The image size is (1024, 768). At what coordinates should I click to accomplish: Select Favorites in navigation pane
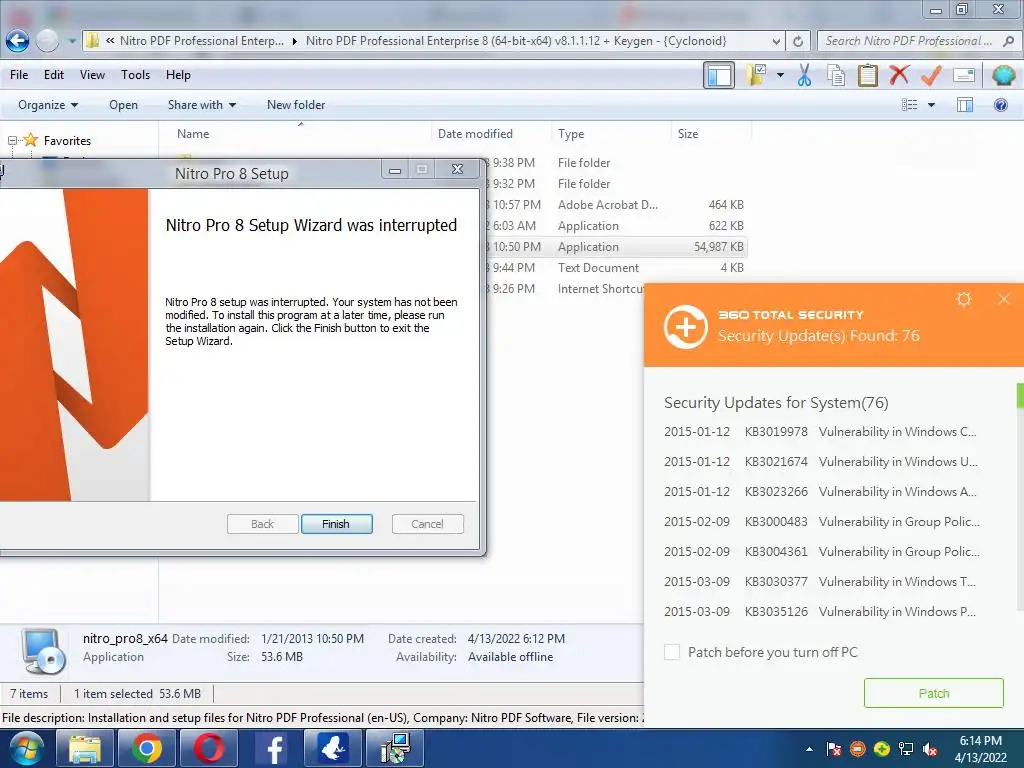(67, 140)
